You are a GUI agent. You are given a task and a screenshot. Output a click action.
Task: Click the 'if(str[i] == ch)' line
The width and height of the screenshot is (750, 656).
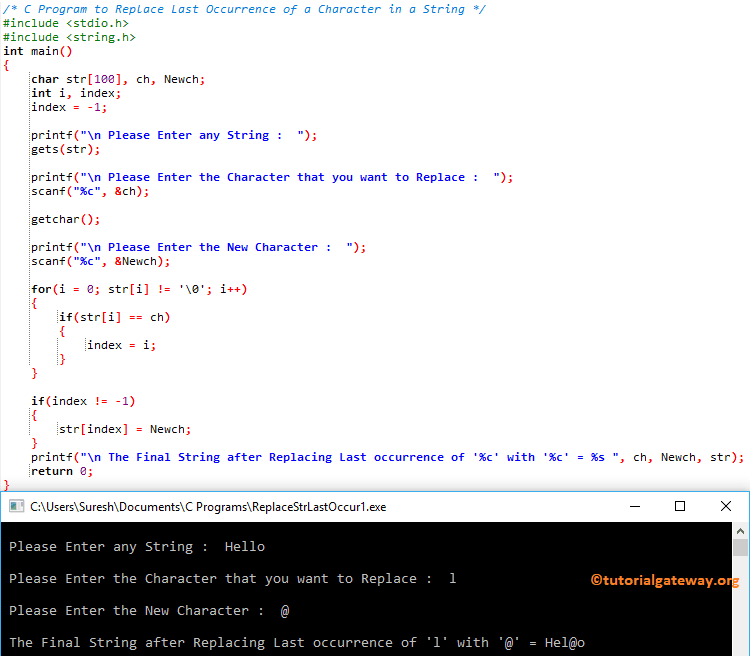pyautogui.click(x=114, y=317)
